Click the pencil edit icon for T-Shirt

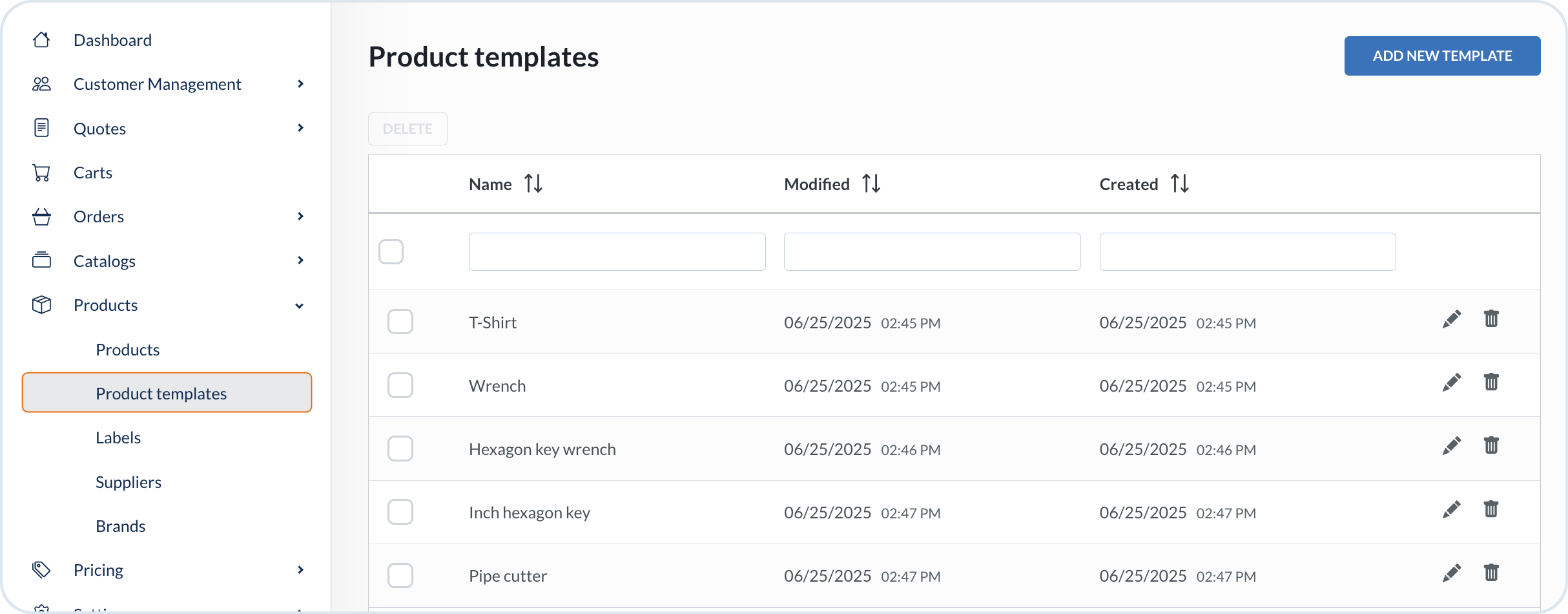click(x=1451, y=319)
